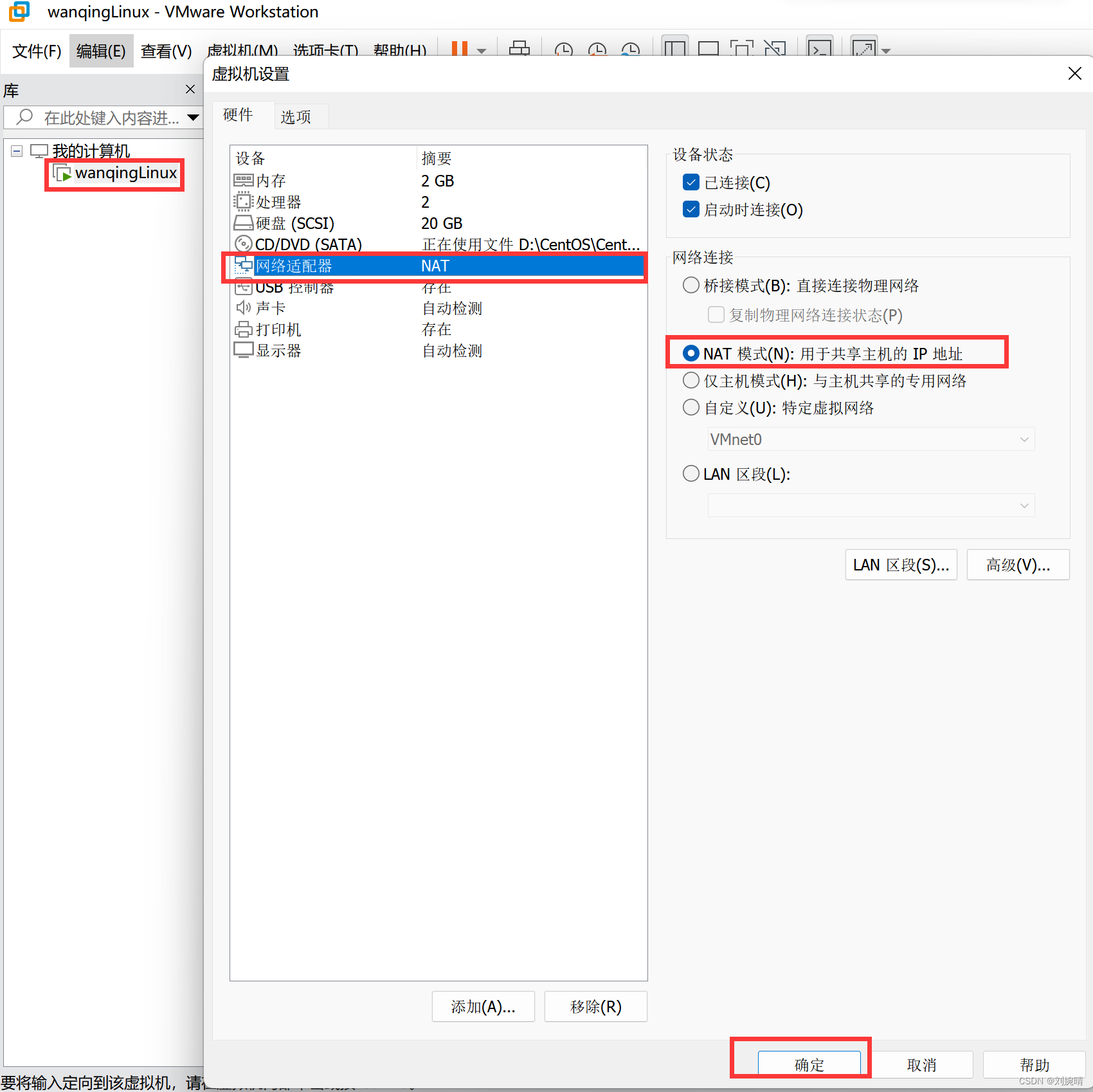Select NAT 模式(N) radio button
The image size is (1093, 1092).
[x=691, y=353]
